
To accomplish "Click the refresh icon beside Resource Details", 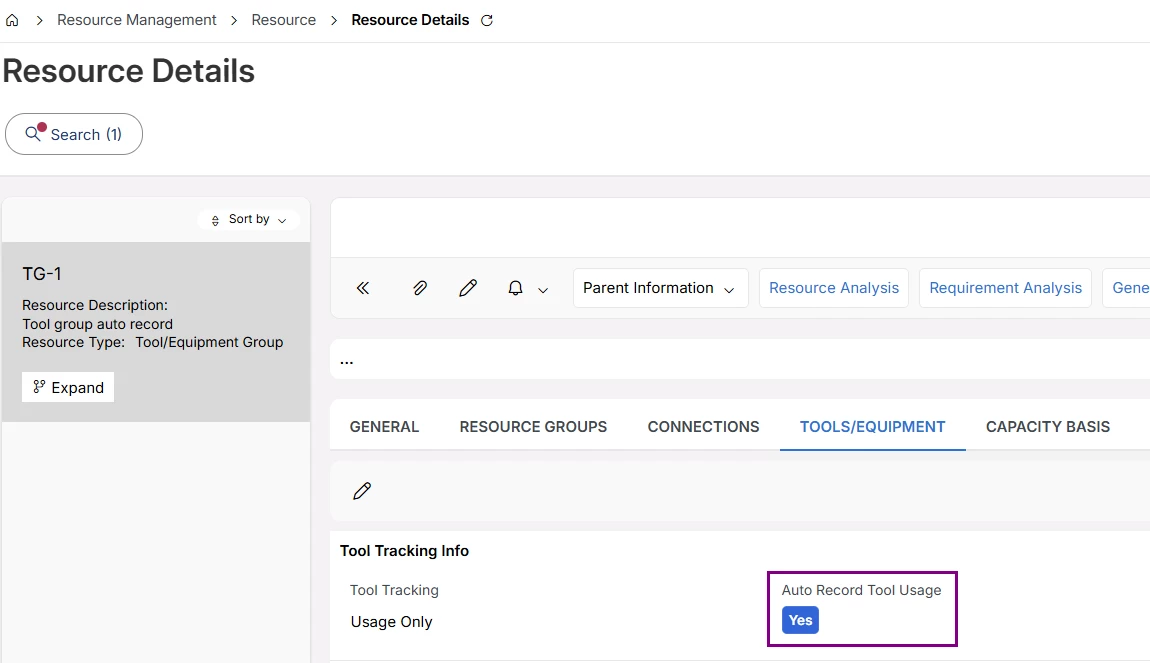I will click(x=487, y=20).
